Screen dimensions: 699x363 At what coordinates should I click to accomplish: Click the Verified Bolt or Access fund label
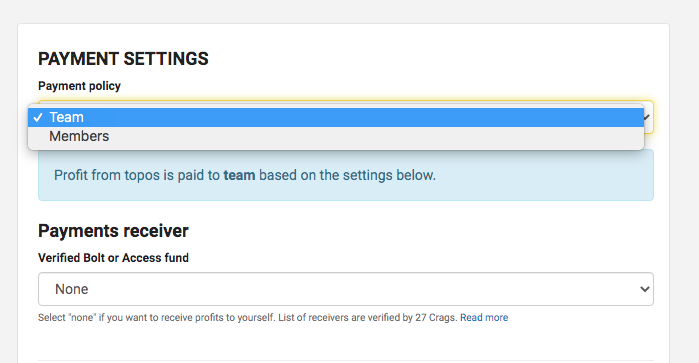coord(113,258)
